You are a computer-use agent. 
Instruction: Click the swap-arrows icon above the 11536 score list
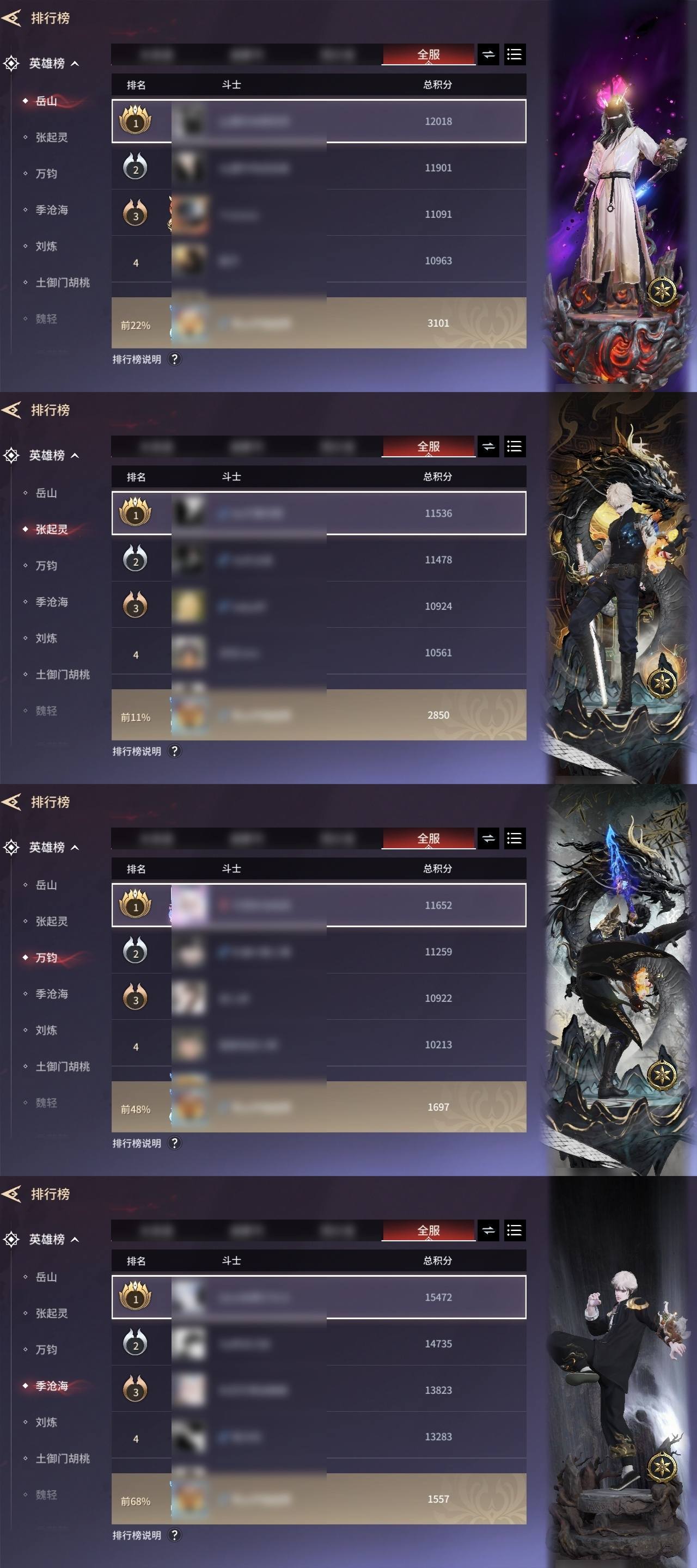(488, 447)
